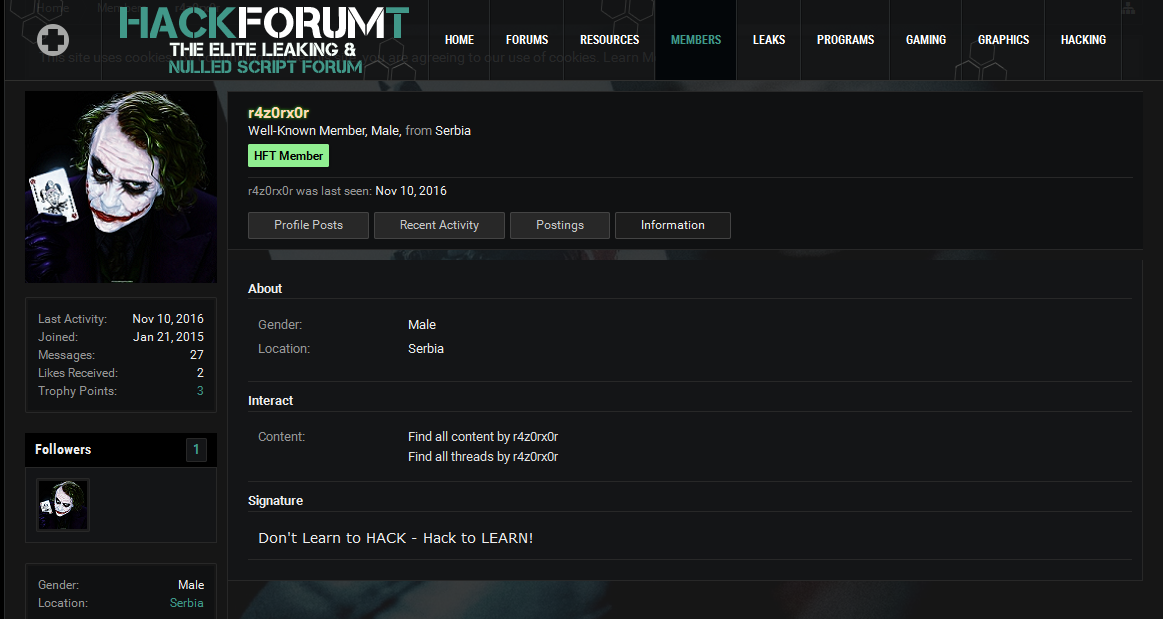Select the MEMBERS nav item

[696, 40]
